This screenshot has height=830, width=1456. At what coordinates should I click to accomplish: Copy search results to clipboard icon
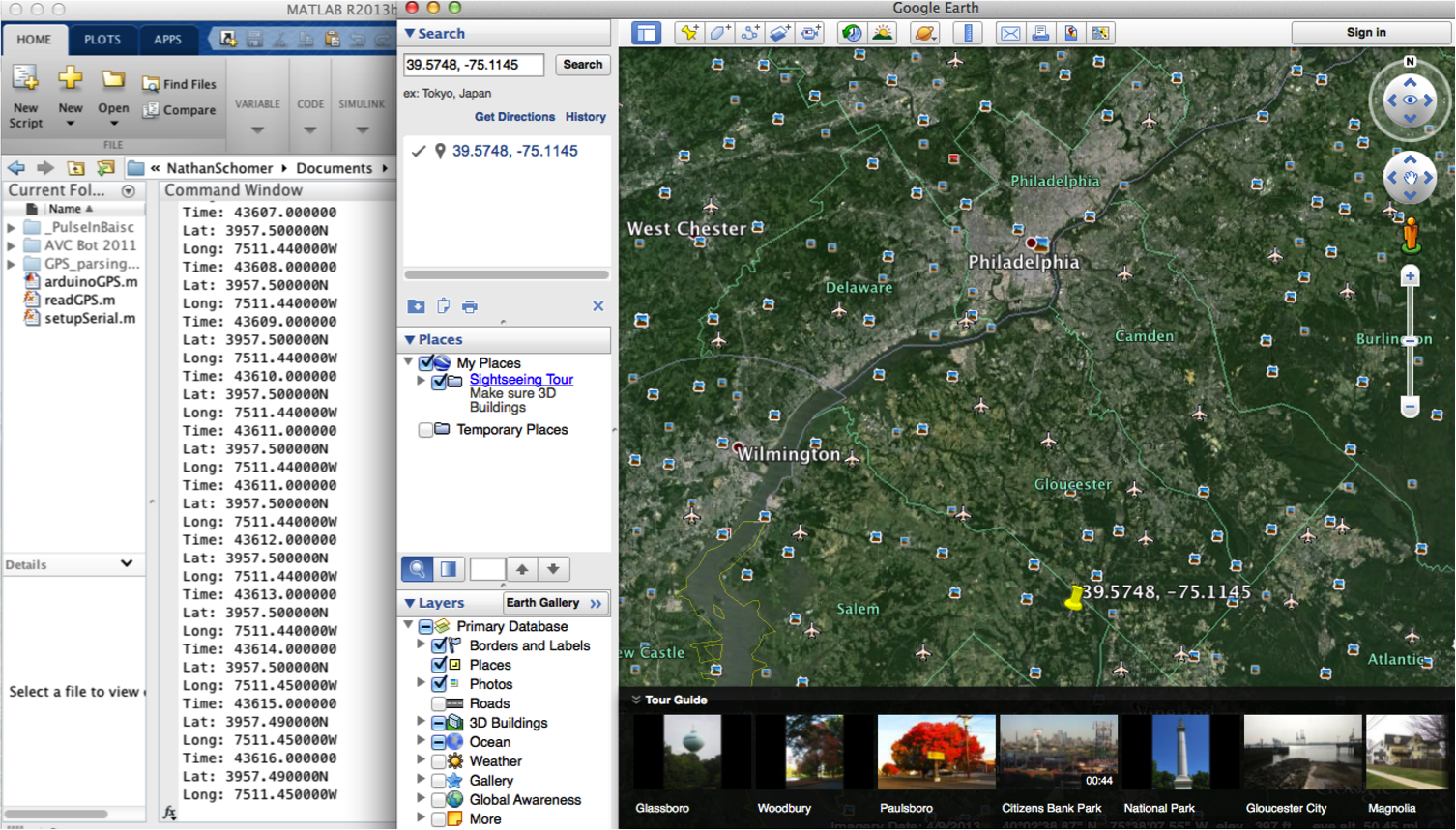443,306
